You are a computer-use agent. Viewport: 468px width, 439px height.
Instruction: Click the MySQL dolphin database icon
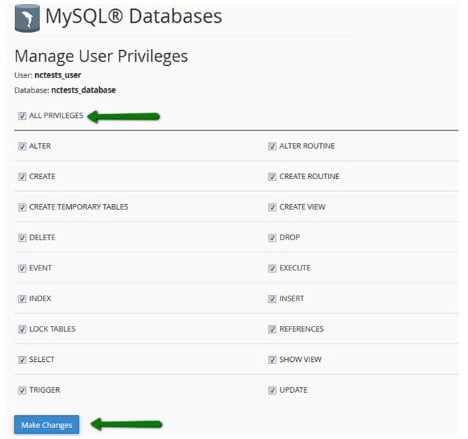tap(27, 18)
